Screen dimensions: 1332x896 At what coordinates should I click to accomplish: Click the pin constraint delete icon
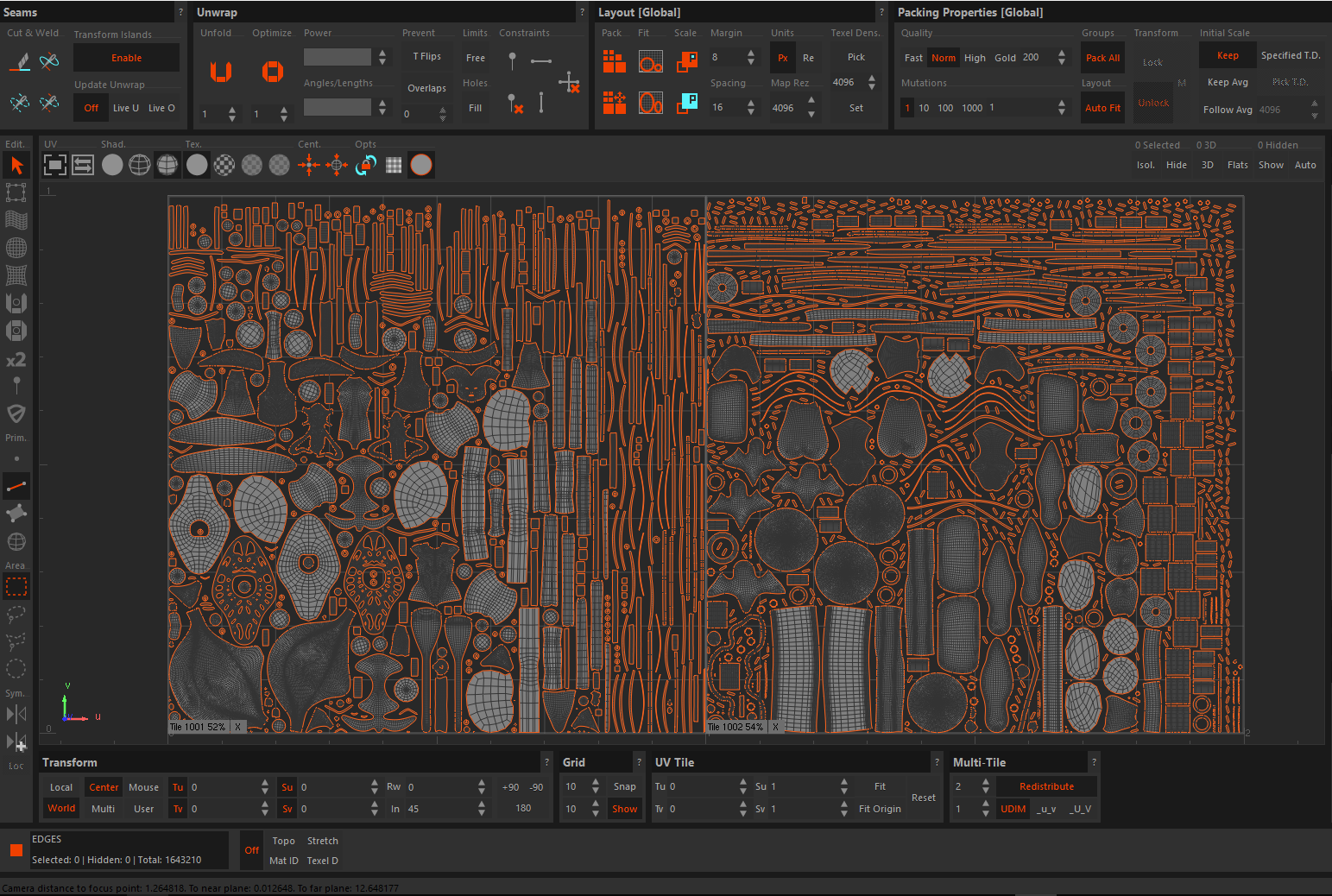coord(514,104)
